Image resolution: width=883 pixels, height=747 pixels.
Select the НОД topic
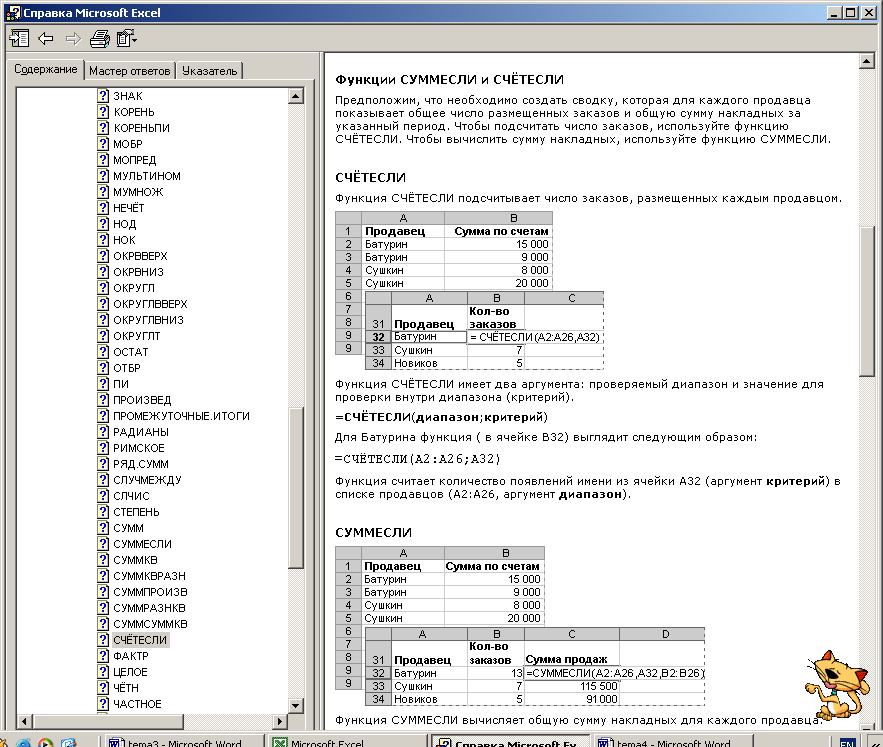tap(124, 224)
